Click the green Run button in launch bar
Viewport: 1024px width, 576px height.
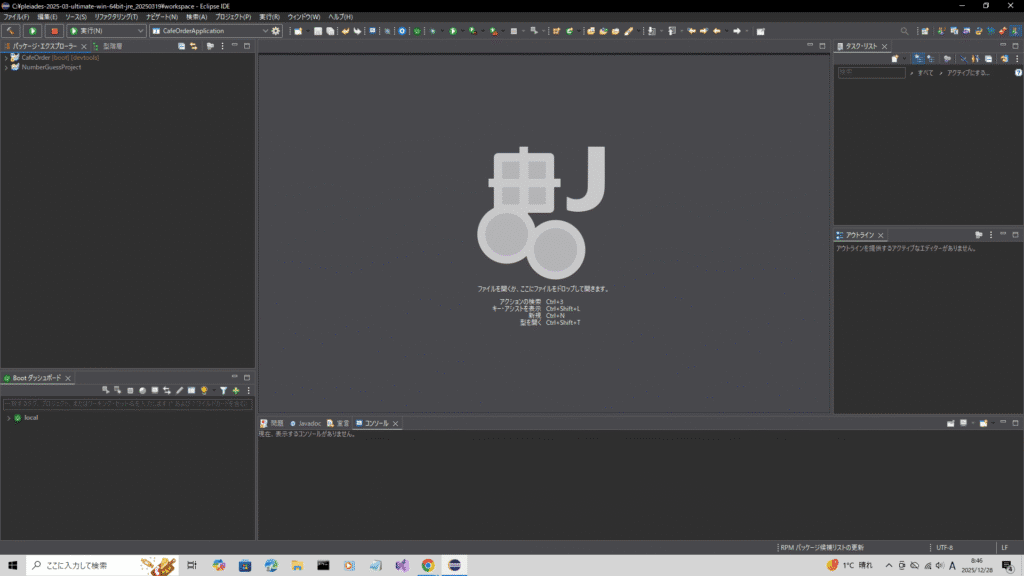[x=33, y=31]
